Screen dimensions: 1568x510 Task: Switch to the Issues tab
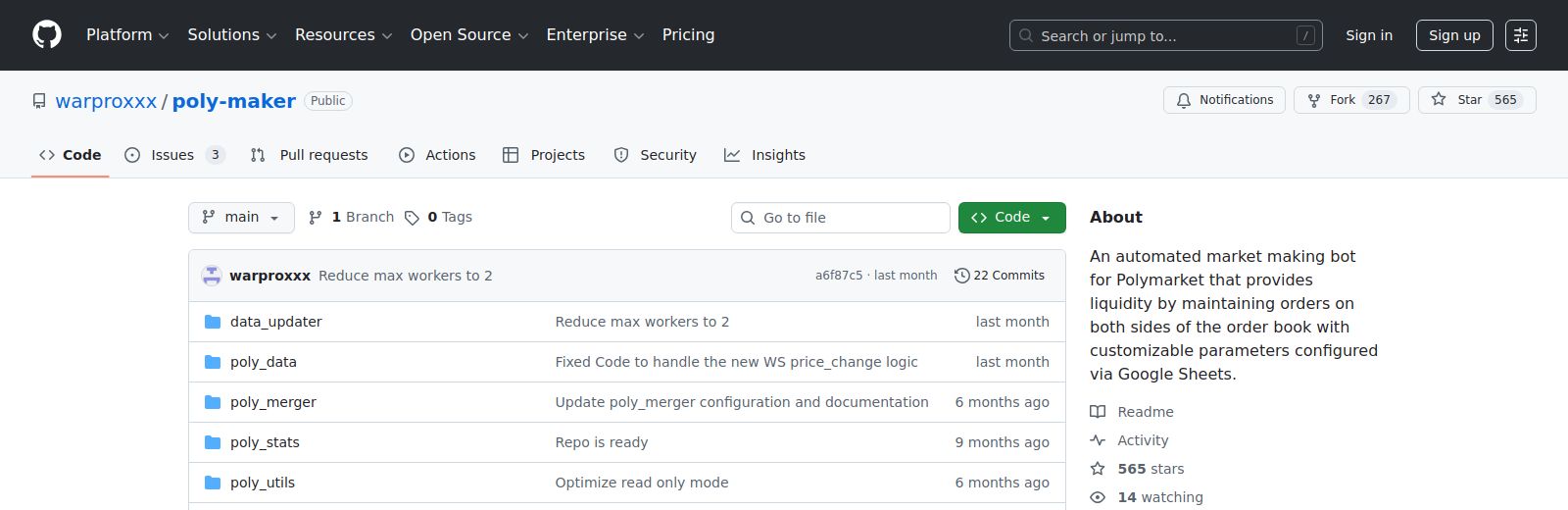tap(174, 155)
